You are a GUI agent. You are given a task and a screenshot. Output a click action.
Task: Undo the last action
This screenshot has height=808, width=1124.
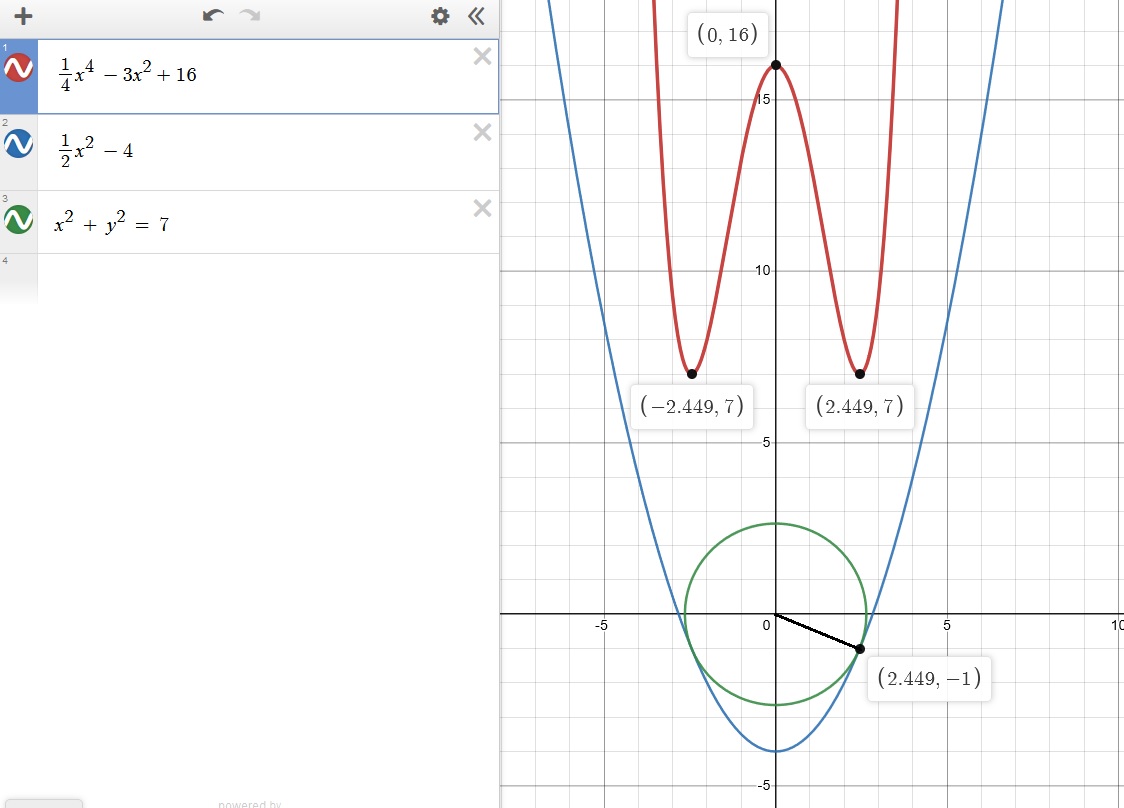[x=213, y=16]
